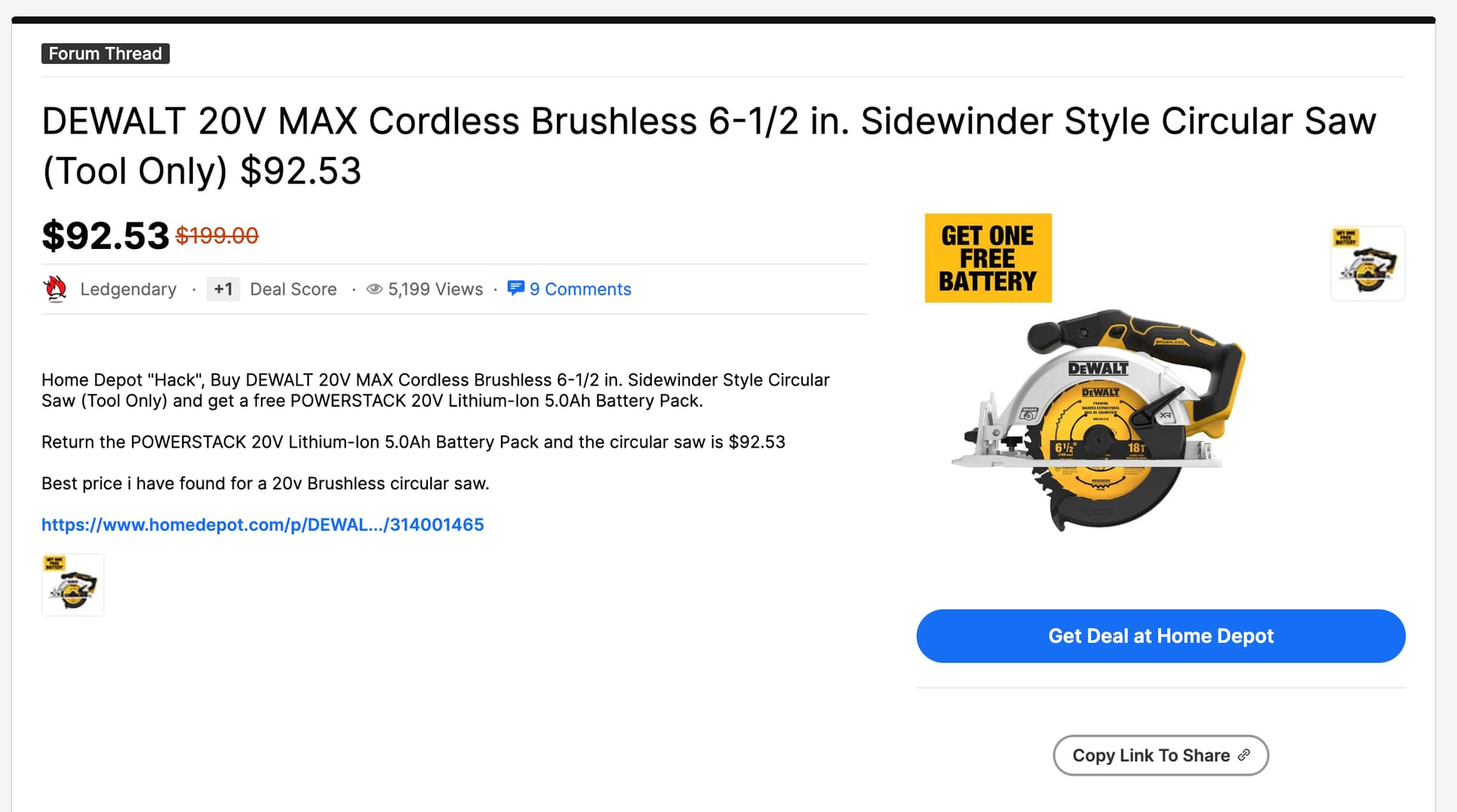This screenshot has width=1457, height=812.
Task: Open the small saw thumbnail below the URL
Action: click(x=73, y=585)
